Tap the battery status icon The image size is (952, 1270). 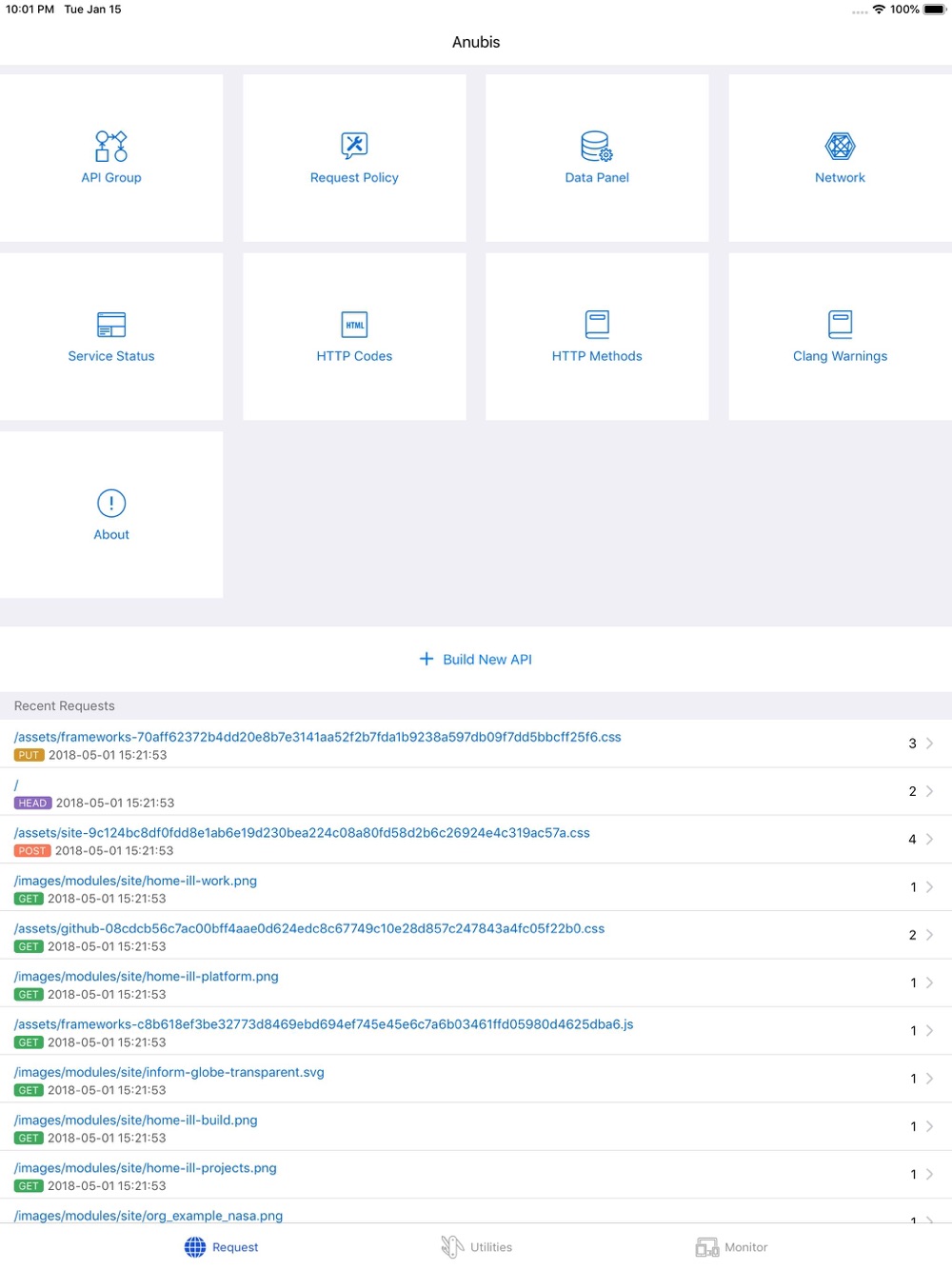click(935, 10)
